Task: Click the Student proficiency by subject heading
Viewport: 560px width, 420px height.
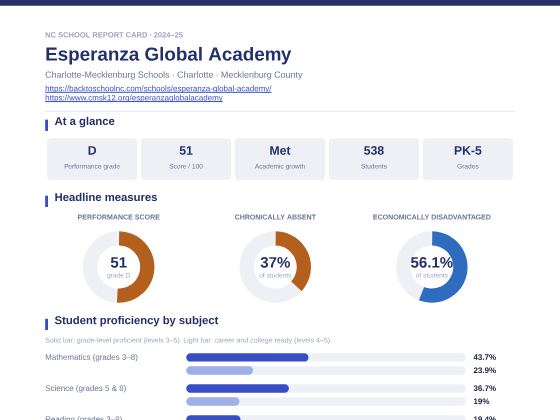Action: click(136, 320)
